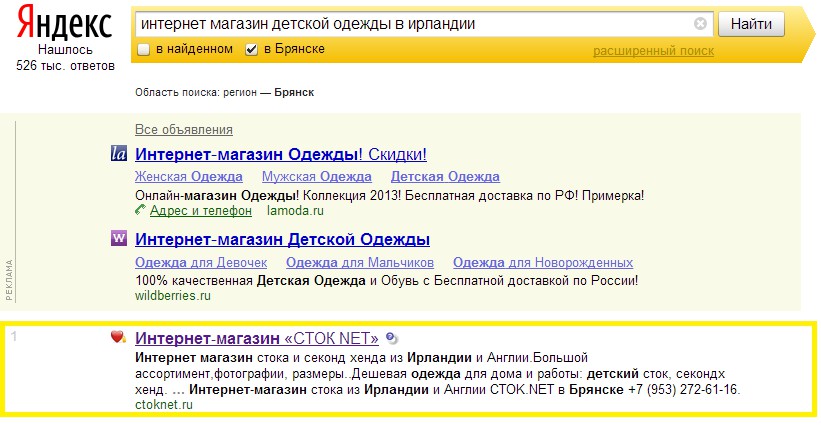This screenshot has height=425, width=821.
Task: Open the Одежда для Мальчиков sitelink
Action: pyautogui.click(x=360, y=262)
